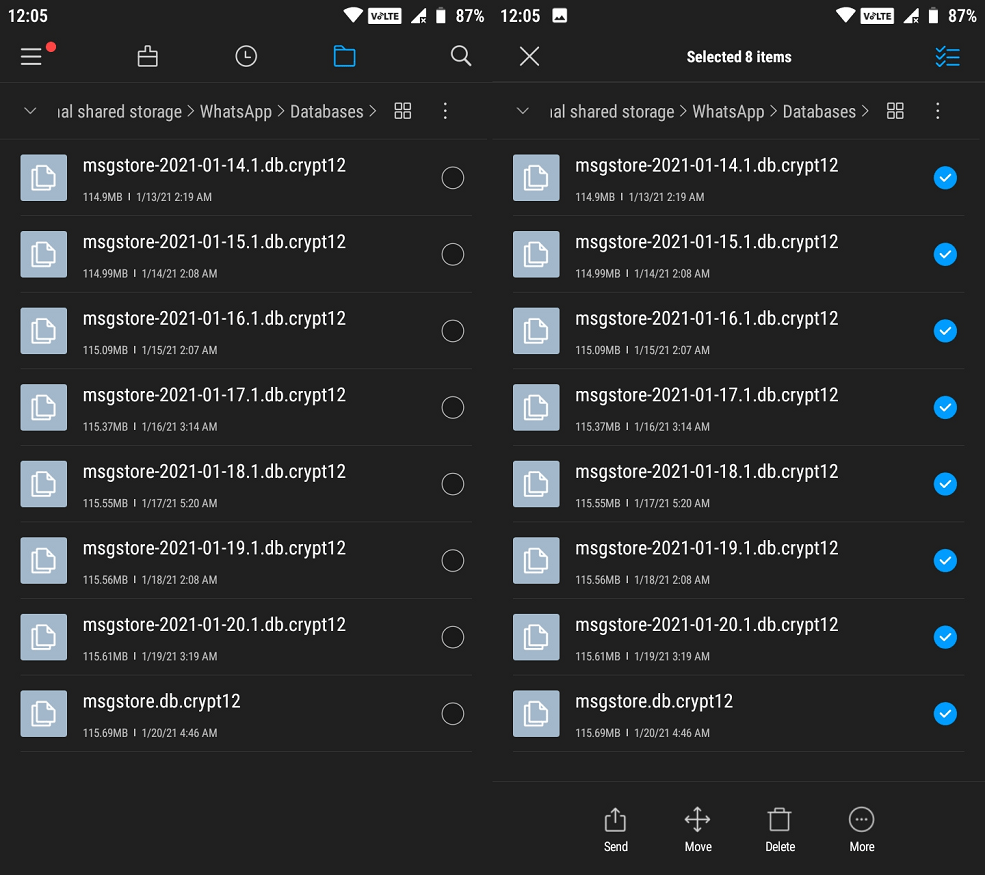Open three-dot overflow menu in left screen

[x=445, y=111]
